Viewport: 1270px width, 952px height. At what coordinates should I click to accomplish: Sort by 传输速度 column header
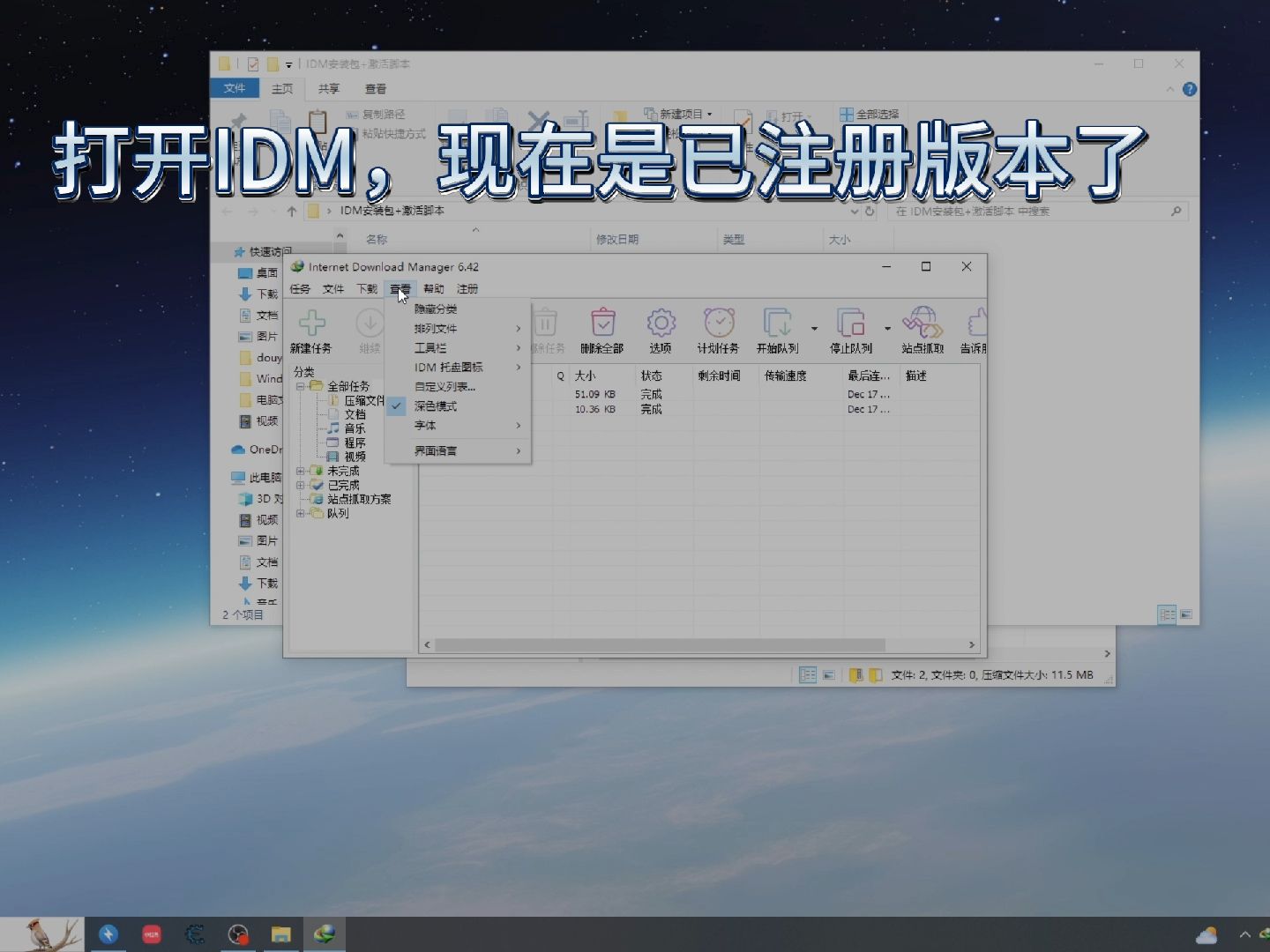tap(800, 376)
